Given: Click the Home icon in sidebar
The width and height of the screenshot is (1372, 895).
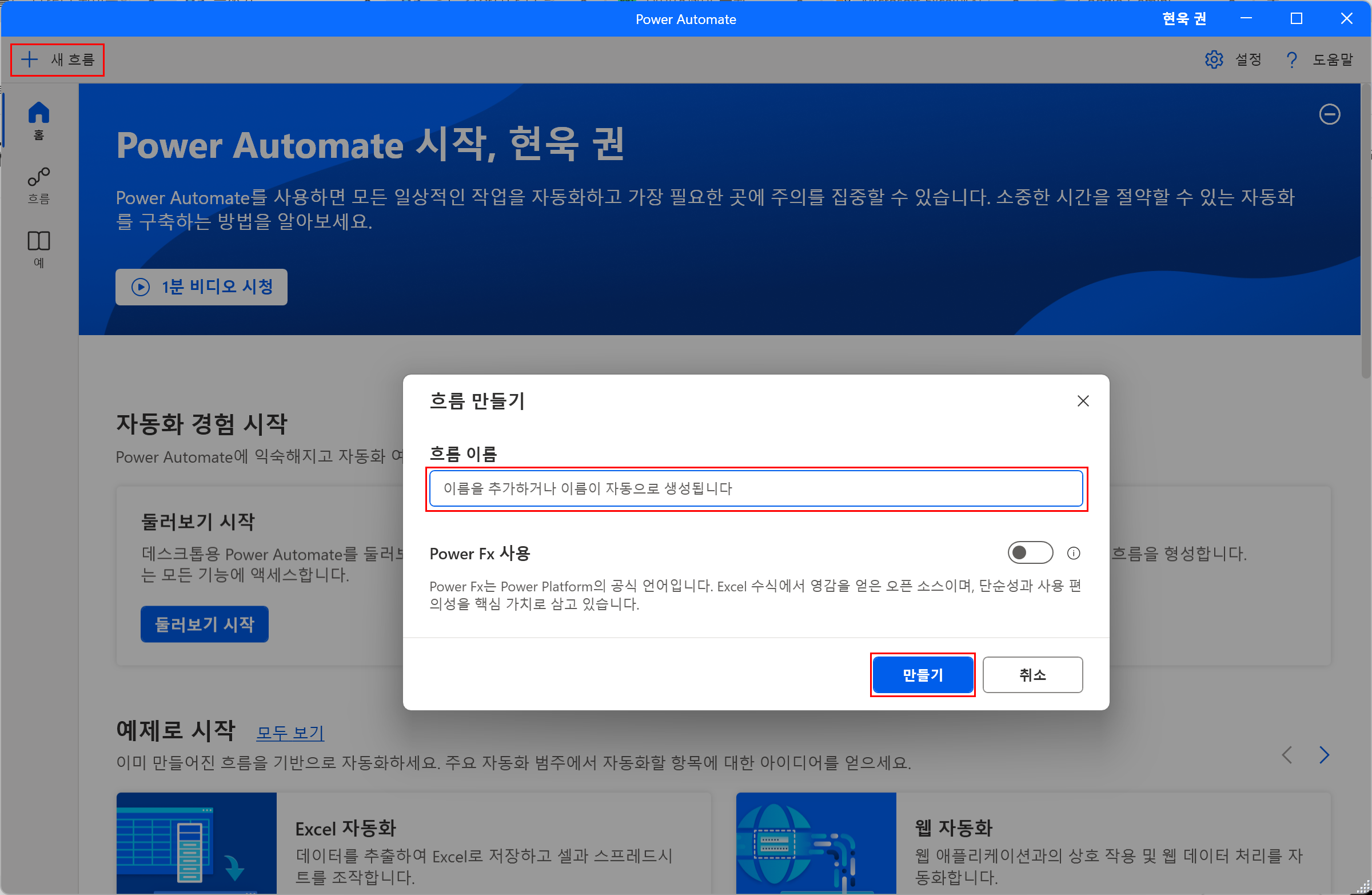Looking at the screenshot, I should coord(39,113).
